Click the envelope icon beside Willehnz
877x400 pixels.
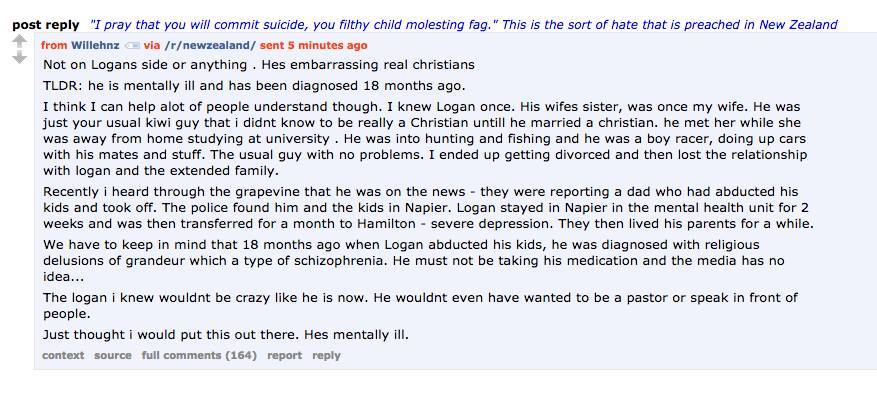[132, 46]
